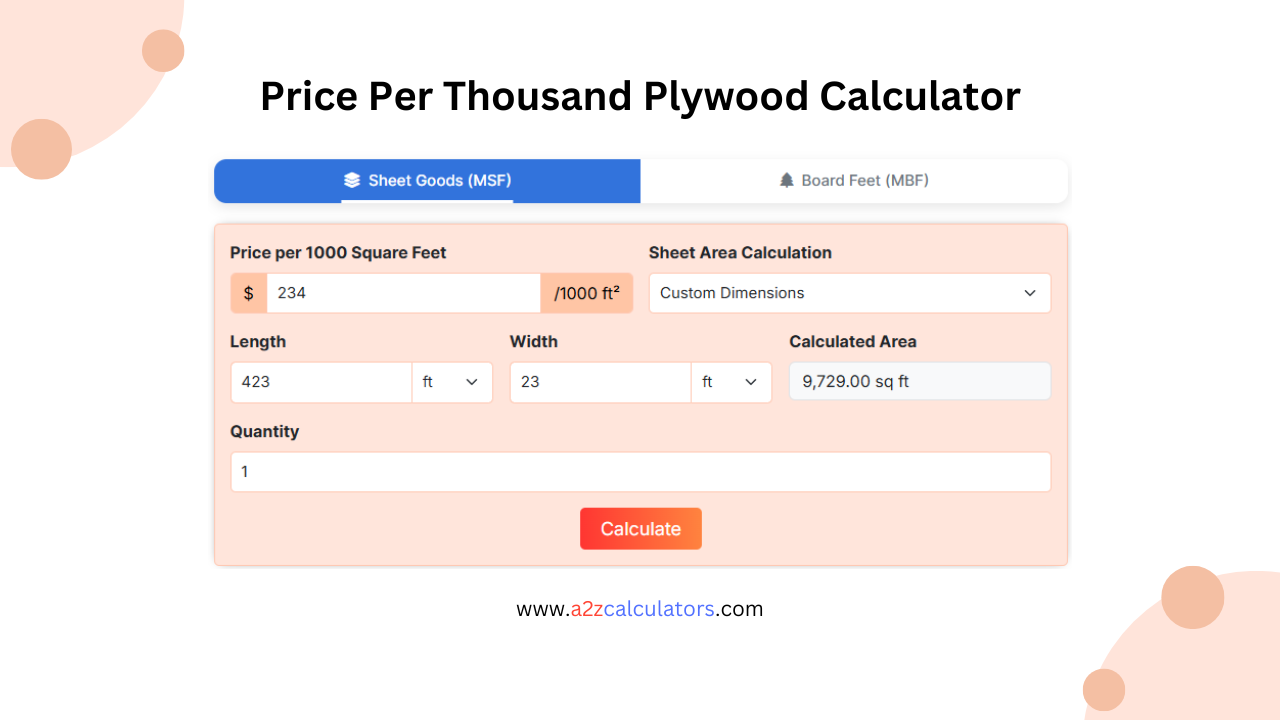Switch to the Board Feet (MBF) tab
Screen dimensions: 1280x720
854,180
